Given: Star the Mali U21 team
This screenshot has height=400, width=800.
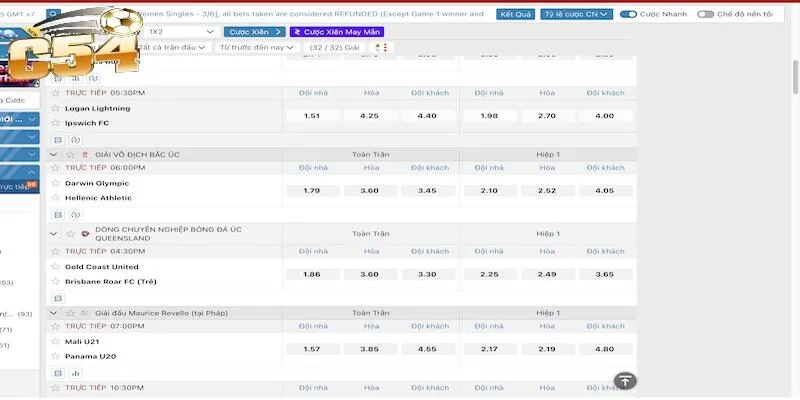Looking at the screenshot, I should coord(56,342).
